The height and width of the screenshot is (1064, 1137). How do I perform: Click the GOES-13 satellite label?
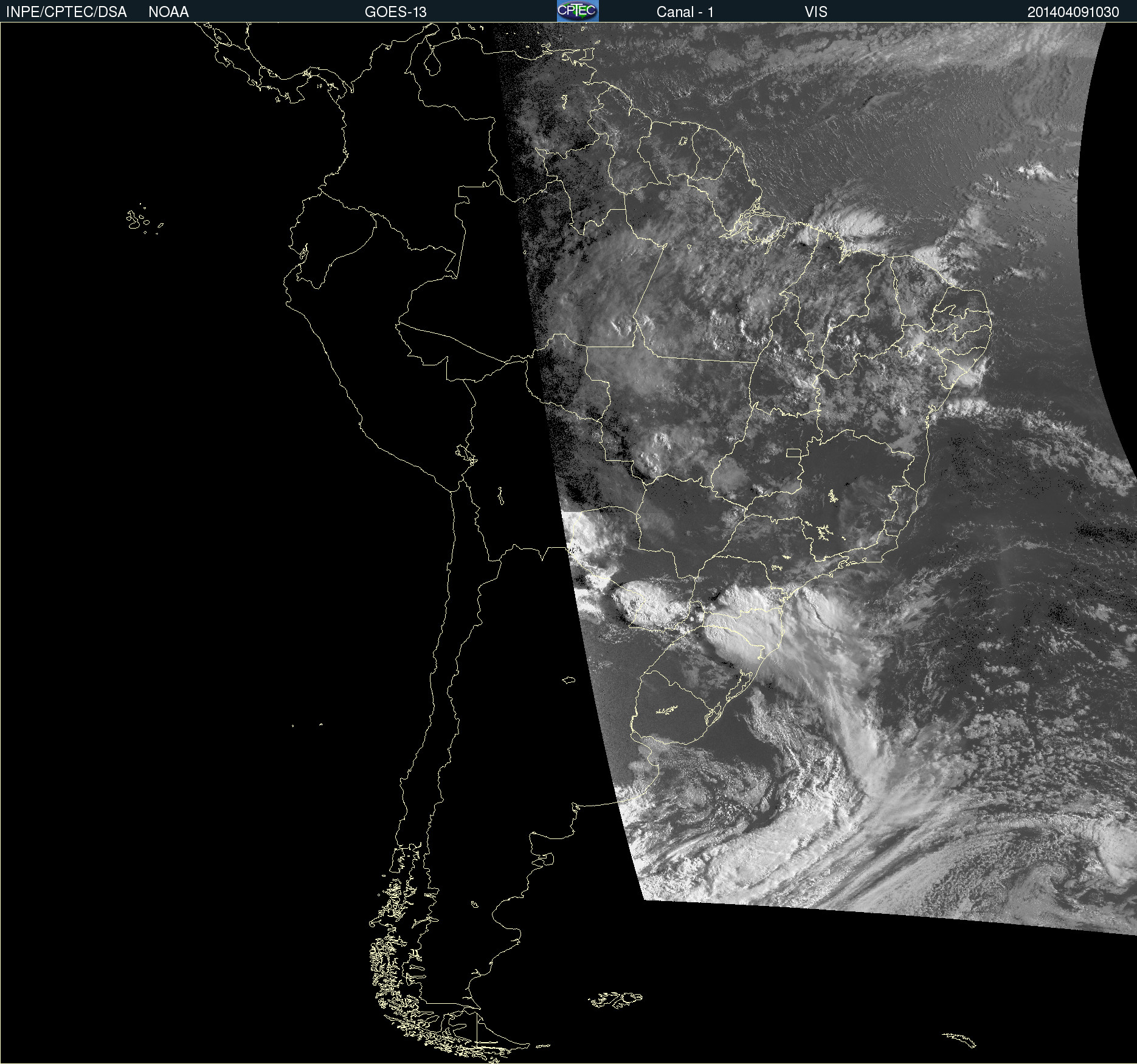[395, 12]
